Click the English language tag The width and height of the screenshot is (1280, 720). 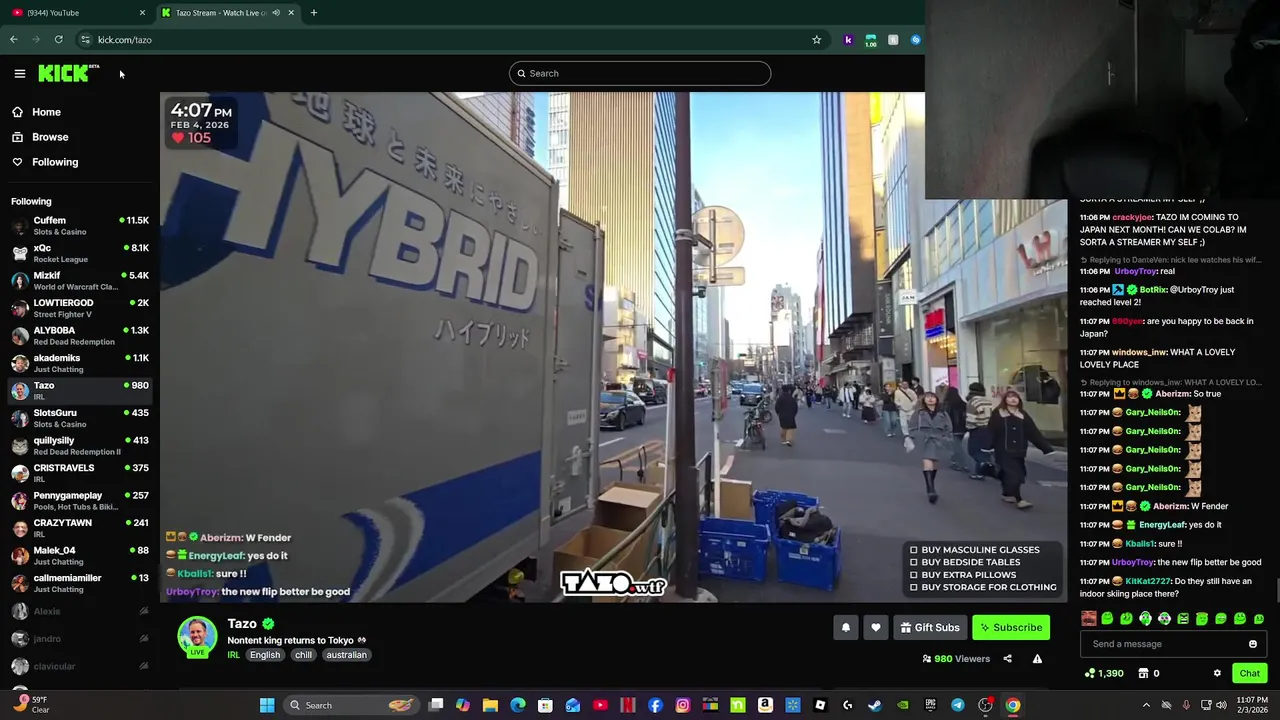[265, 655]
